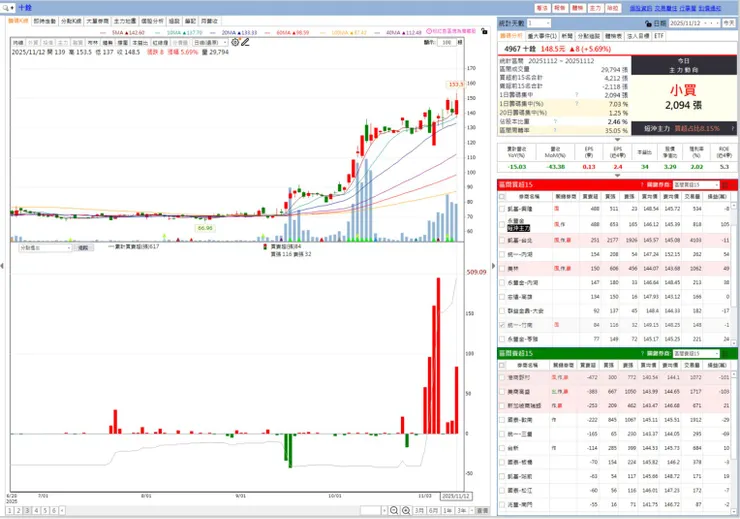Open chart settings gear icon

tap(235, 42)
